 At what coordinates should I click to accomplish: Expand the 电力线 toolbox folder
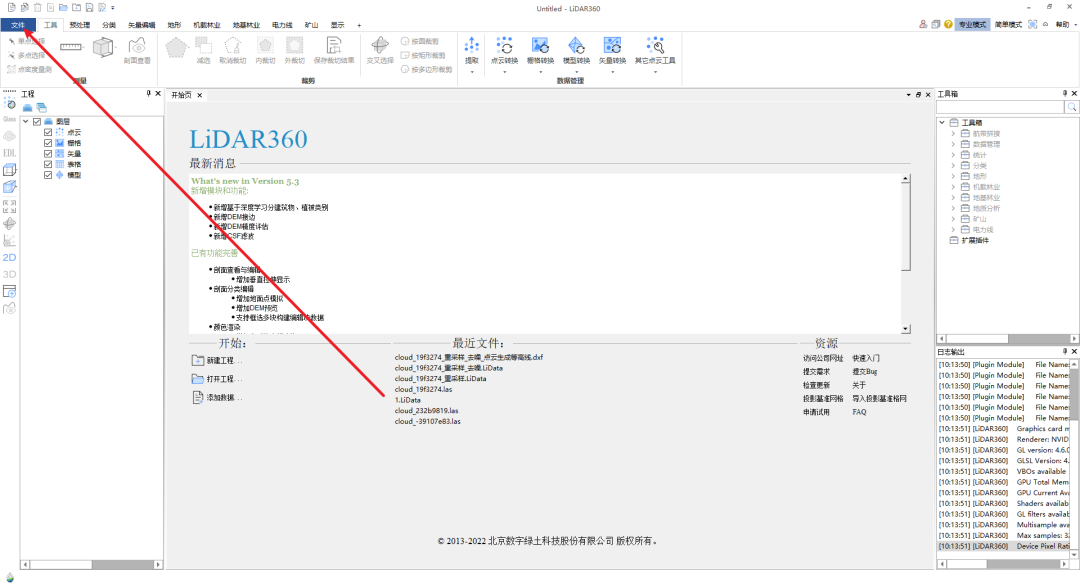click(953, 229)
